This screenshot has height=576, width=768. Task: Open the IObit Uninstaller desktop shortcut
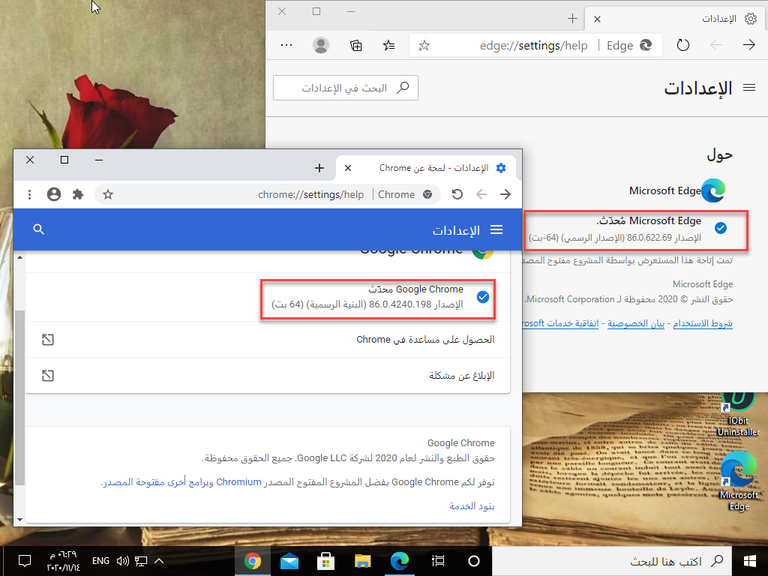pyautogui.click(x=738, y=414)
